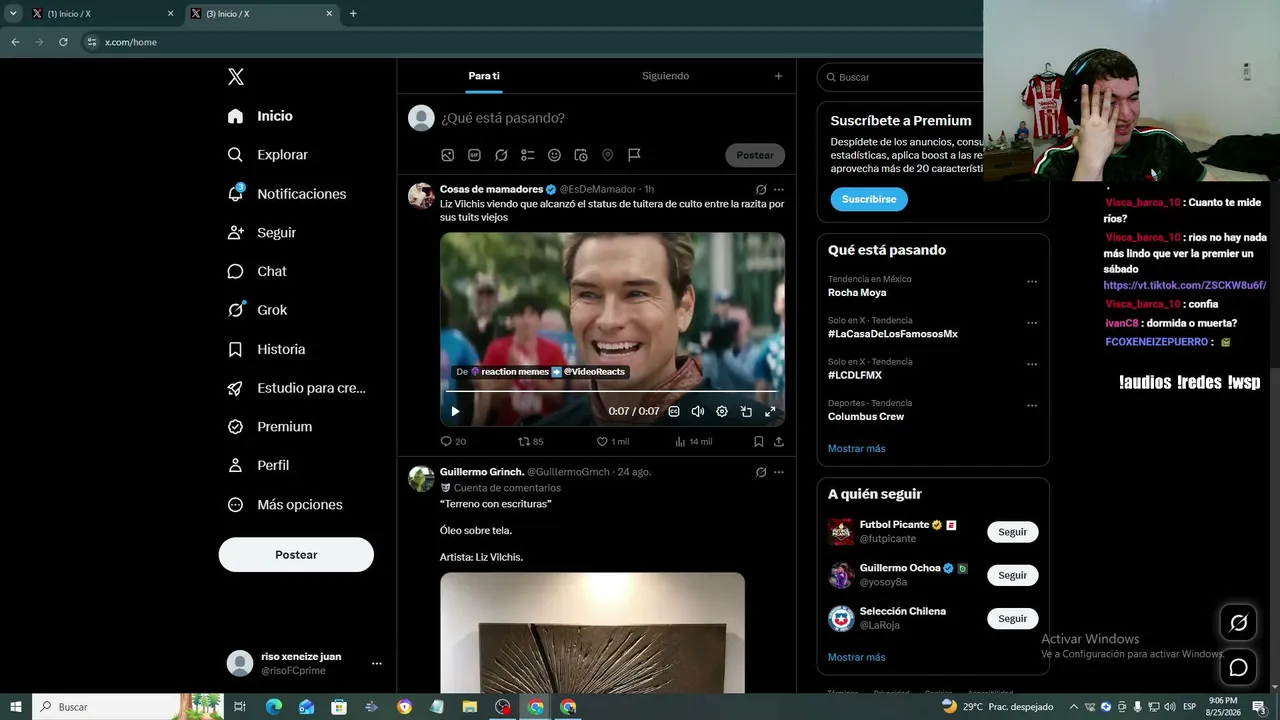Screen dimensions: 1280x720
Task: Click the blue Suscribirse button
Action: pos(869,199)
